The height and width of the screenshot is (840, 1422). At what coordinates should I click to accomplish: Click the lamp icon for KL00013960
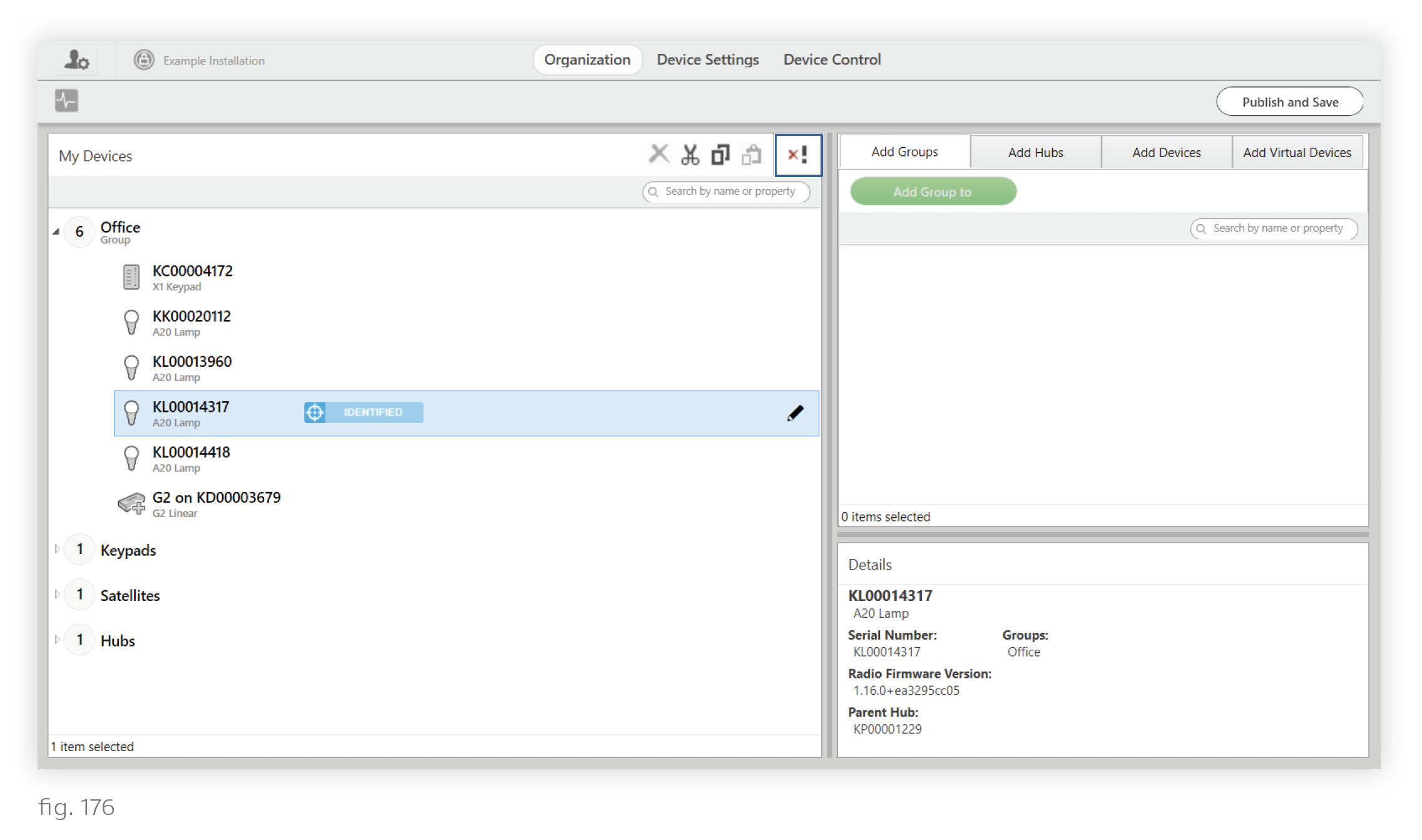(131, 368)
